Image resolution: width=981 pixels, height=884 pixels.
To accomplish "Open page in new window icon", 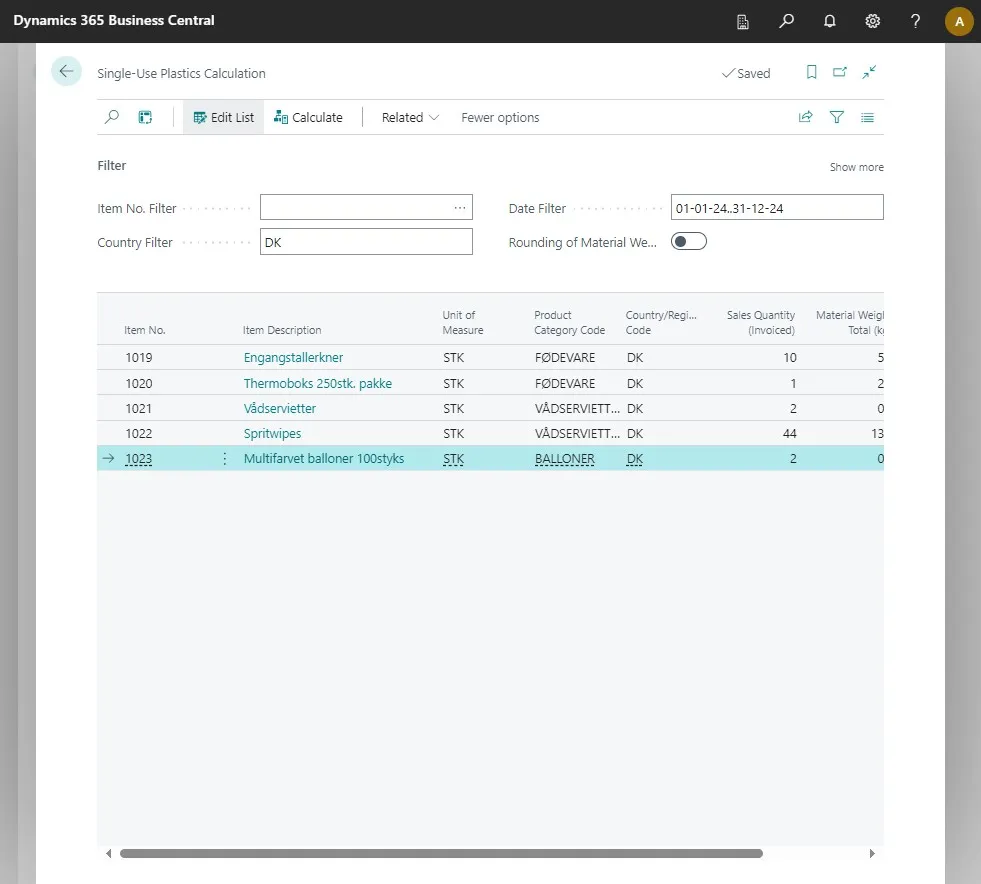I will [x=840, y=73].
